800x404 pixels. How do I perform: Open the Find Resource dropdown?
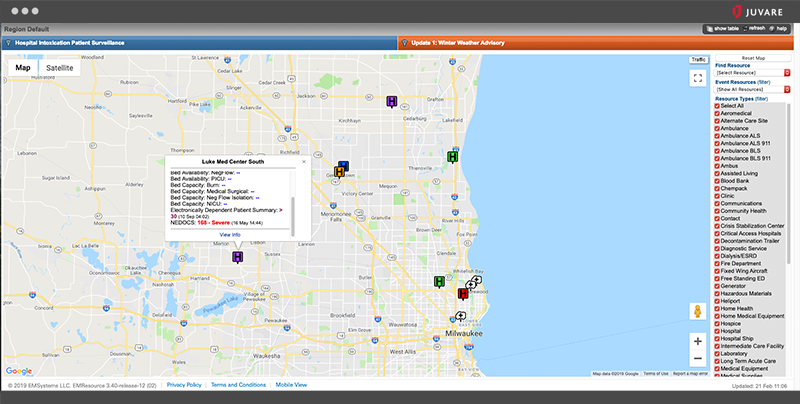point(753,73)
